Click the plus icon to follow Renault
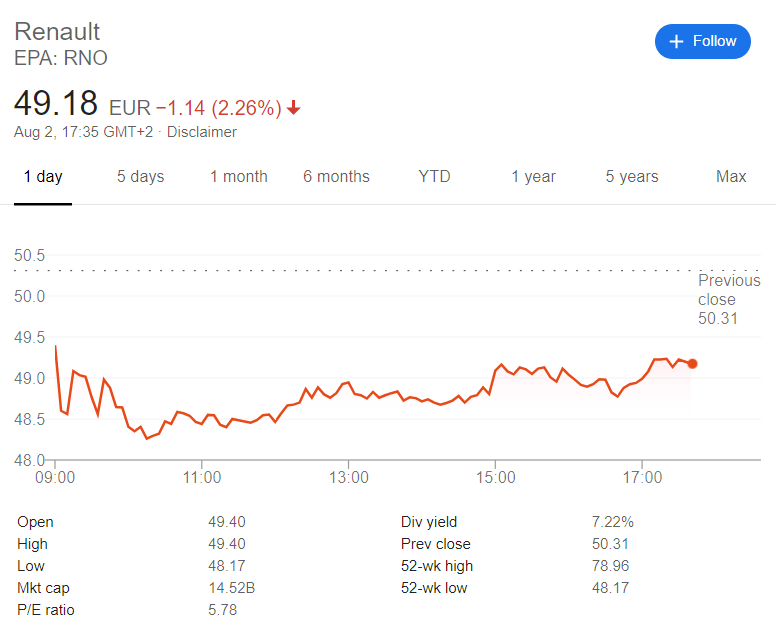The height and width of the screenshot is (632, 776). point(676,41)
